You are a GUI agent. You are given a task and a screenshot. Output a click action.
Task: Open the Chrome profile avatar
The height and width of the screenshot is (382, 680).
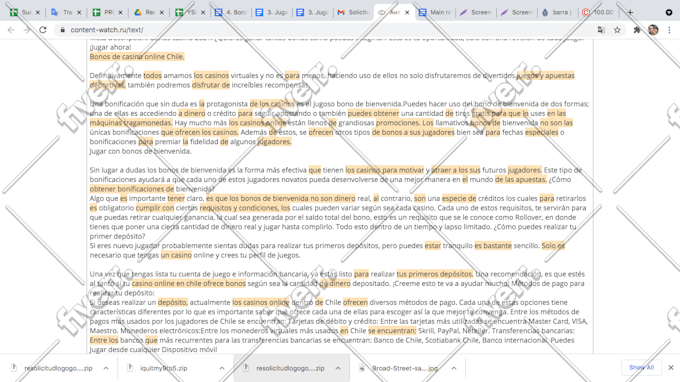pos(653,30)
